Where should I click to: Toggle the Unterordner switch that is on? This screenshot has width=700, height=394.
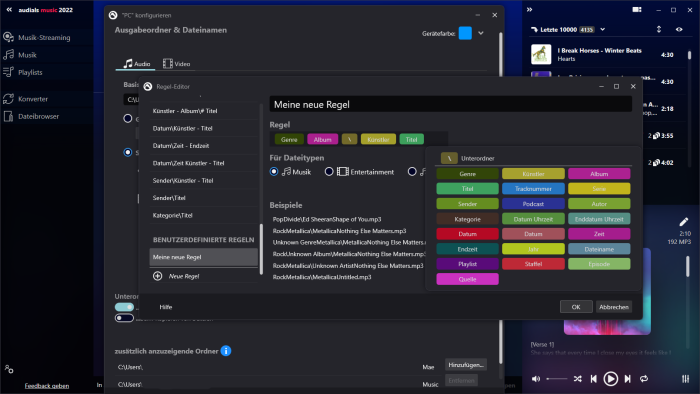(124, 307)
